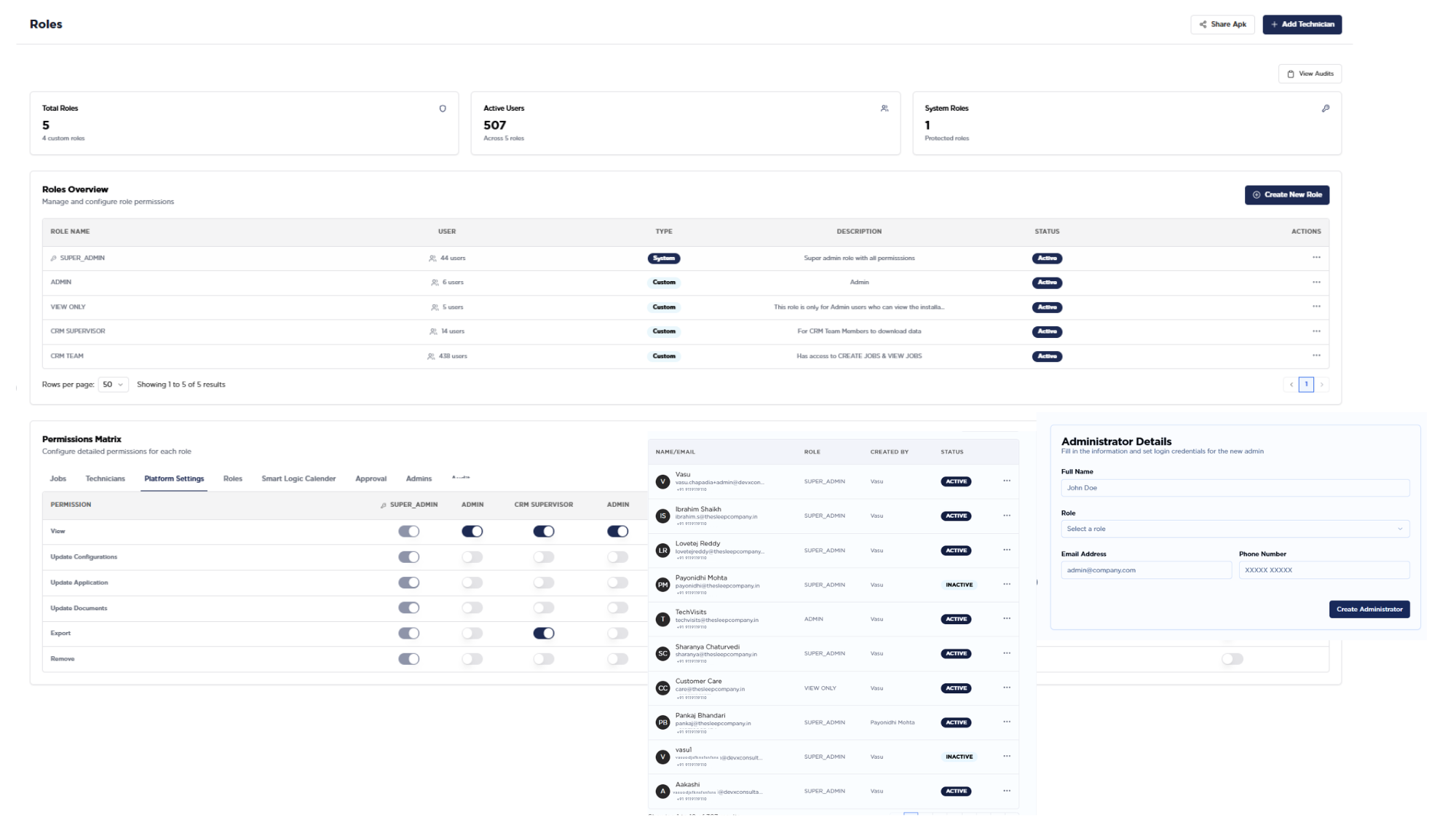
Task: Click the shield icon in Total Roles card
Action: point(443,109)
